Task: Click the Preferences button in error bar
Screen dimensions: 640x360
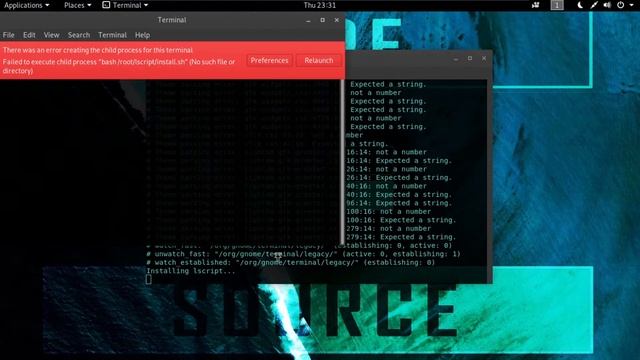Action: point(269,60)
